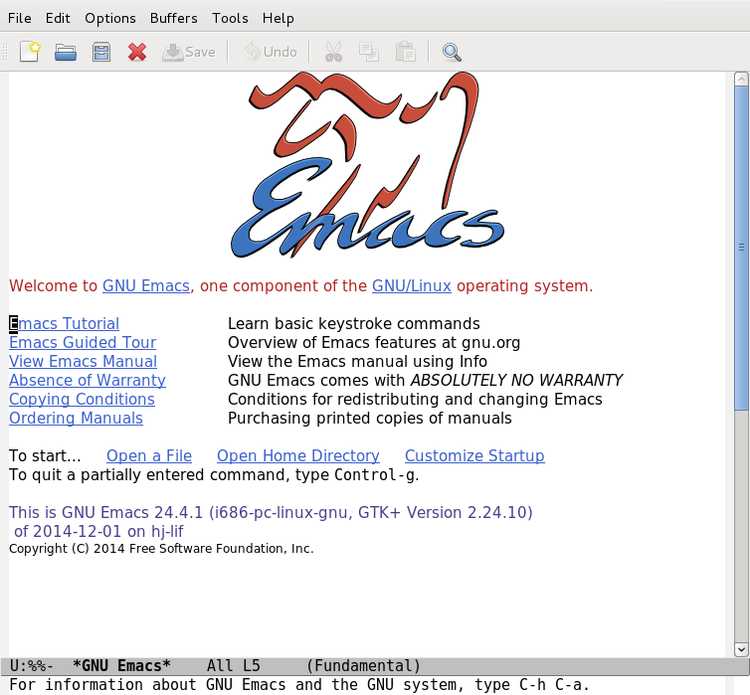Follow the GNU Emacs link
750x695 pixels.
point(146,286)
